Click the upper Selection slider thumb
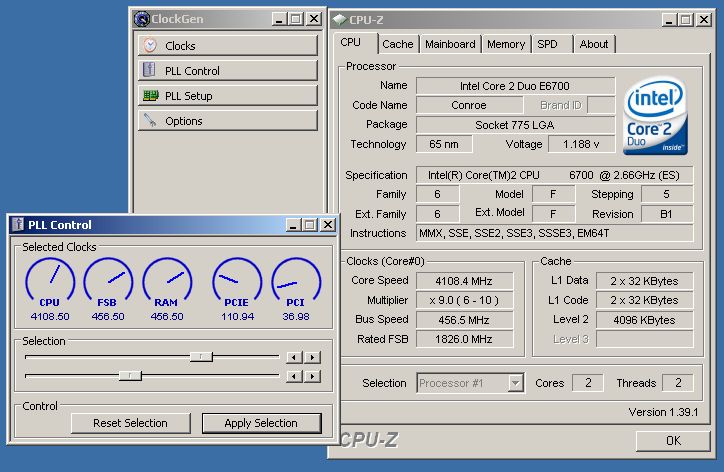Viewport: 724px width, 472px height. click(x=201, y=357)
